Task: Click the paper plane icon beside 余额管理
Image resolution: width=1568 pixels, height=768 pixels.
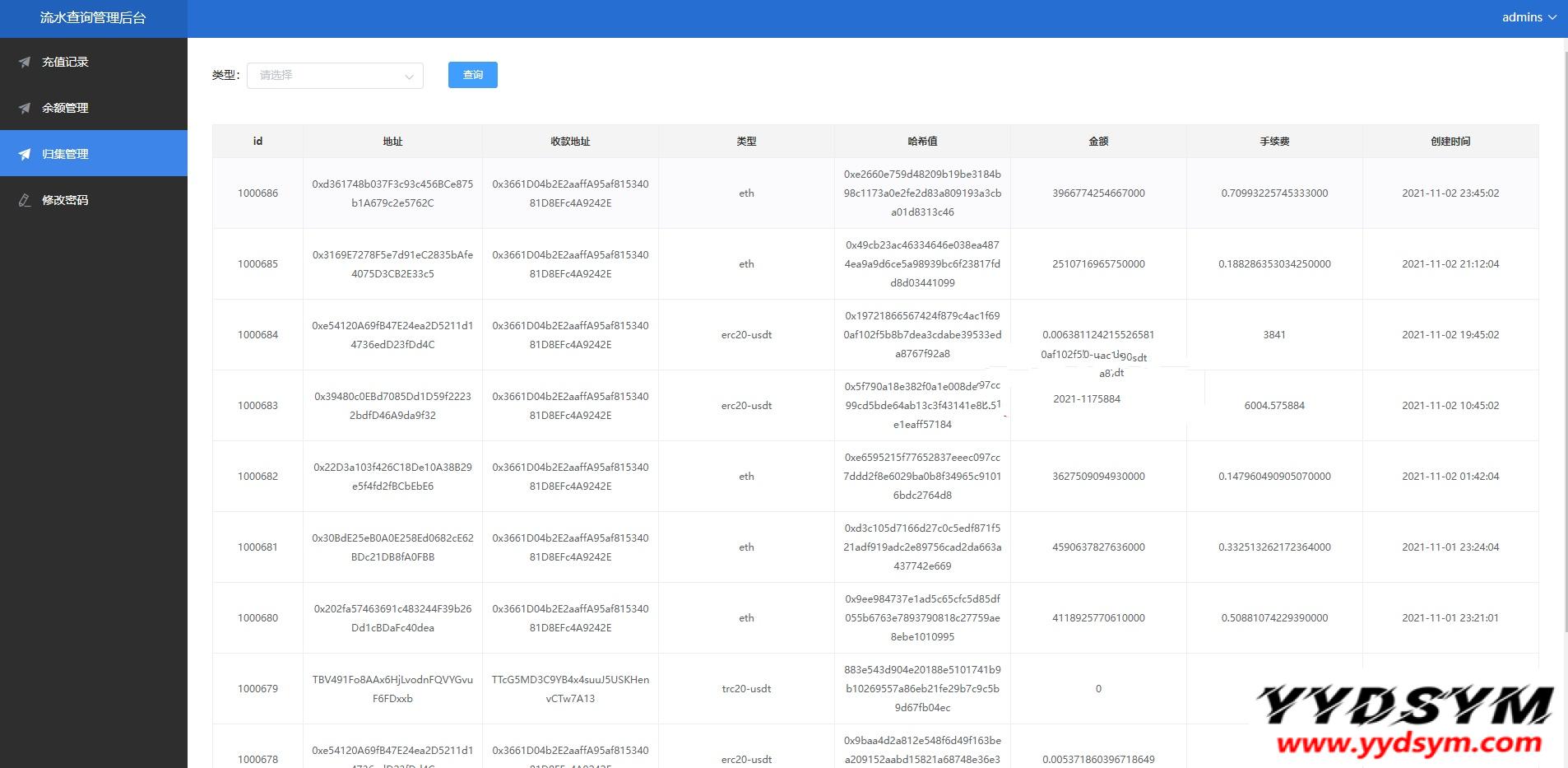Action: click(x=25, y=108)
